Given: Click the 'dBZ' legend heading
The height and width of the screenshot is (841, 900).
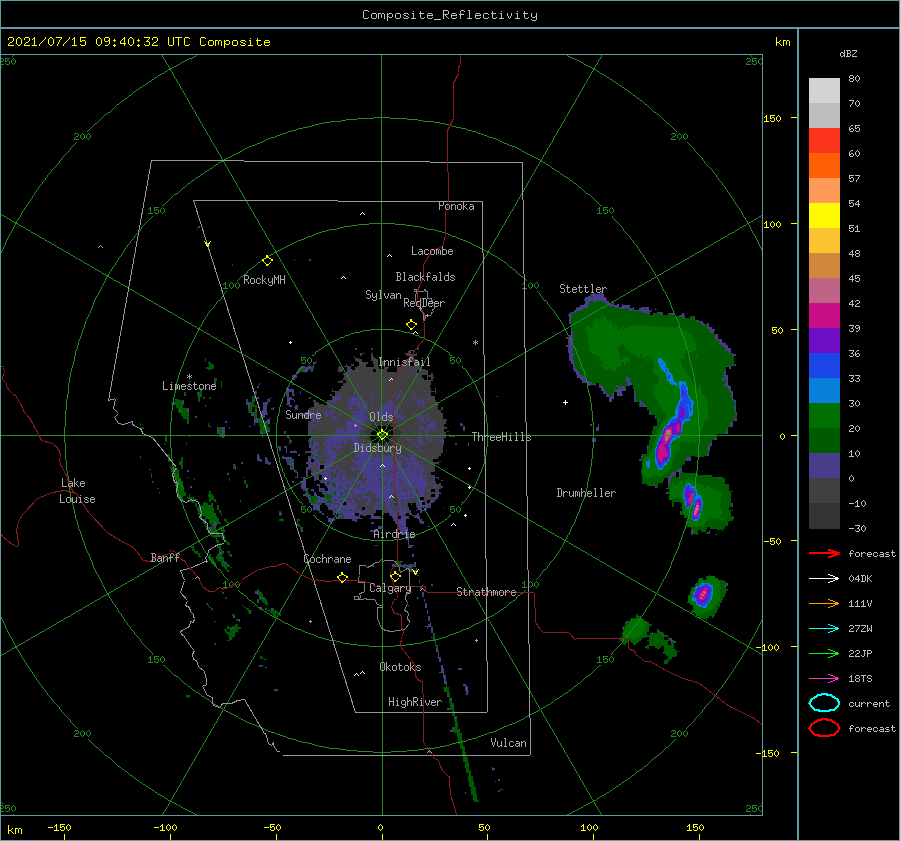Looking at the screenshot, I should pyautogui.click(x=848, y=53).
